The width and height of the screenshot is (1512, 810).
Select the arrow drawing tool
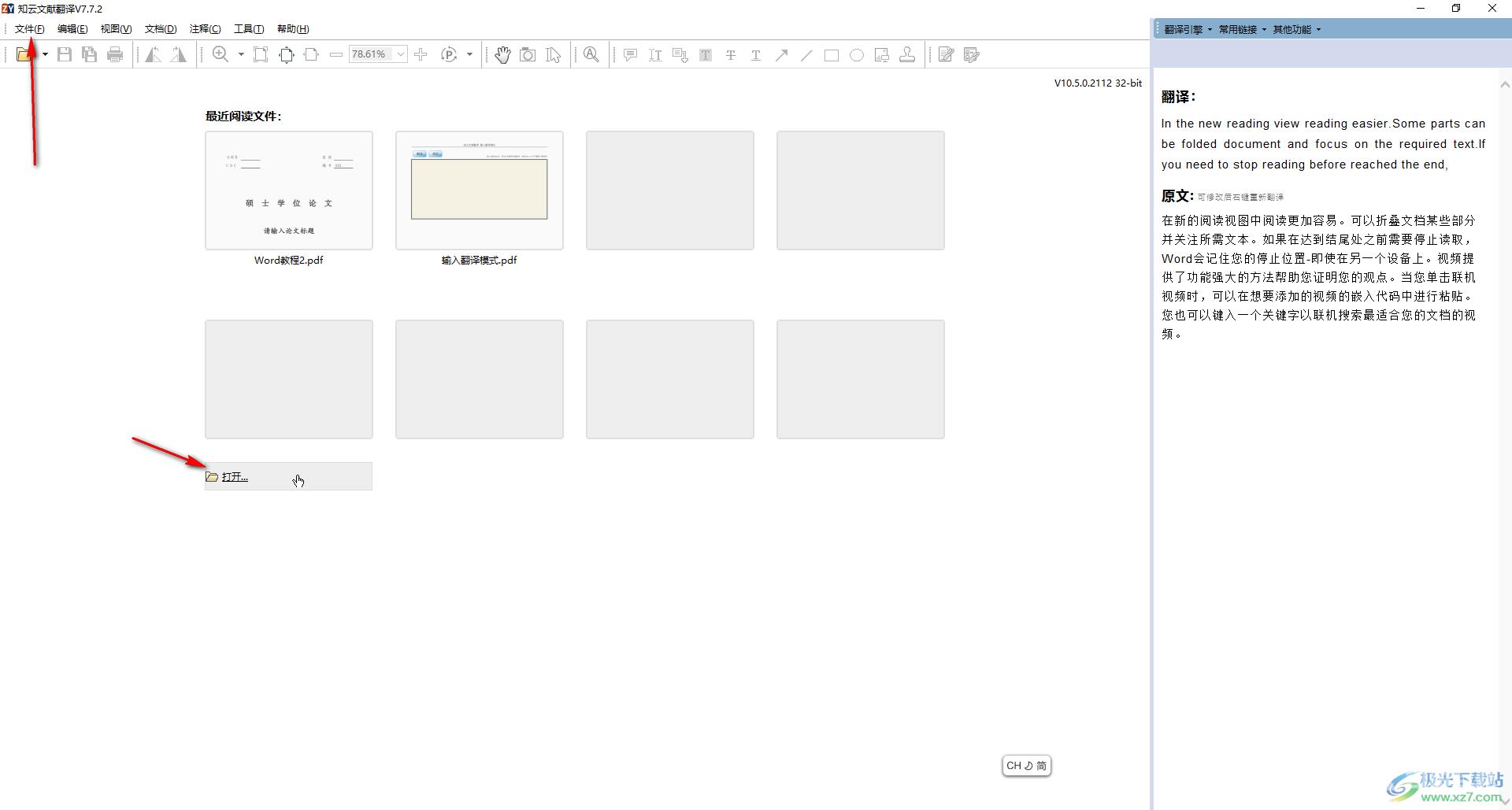pos(781,54)
